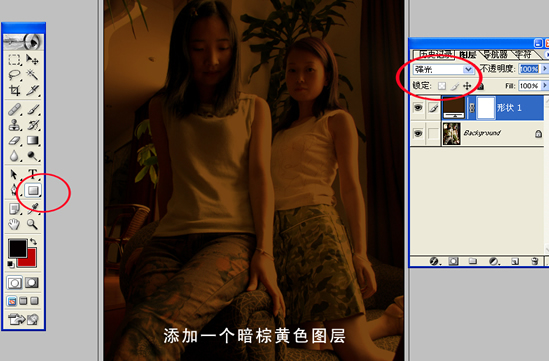This screenshot has width=549, height=361.
Task: Hide the Background layer
Action: pyautogui.click(x=418, y=133)
